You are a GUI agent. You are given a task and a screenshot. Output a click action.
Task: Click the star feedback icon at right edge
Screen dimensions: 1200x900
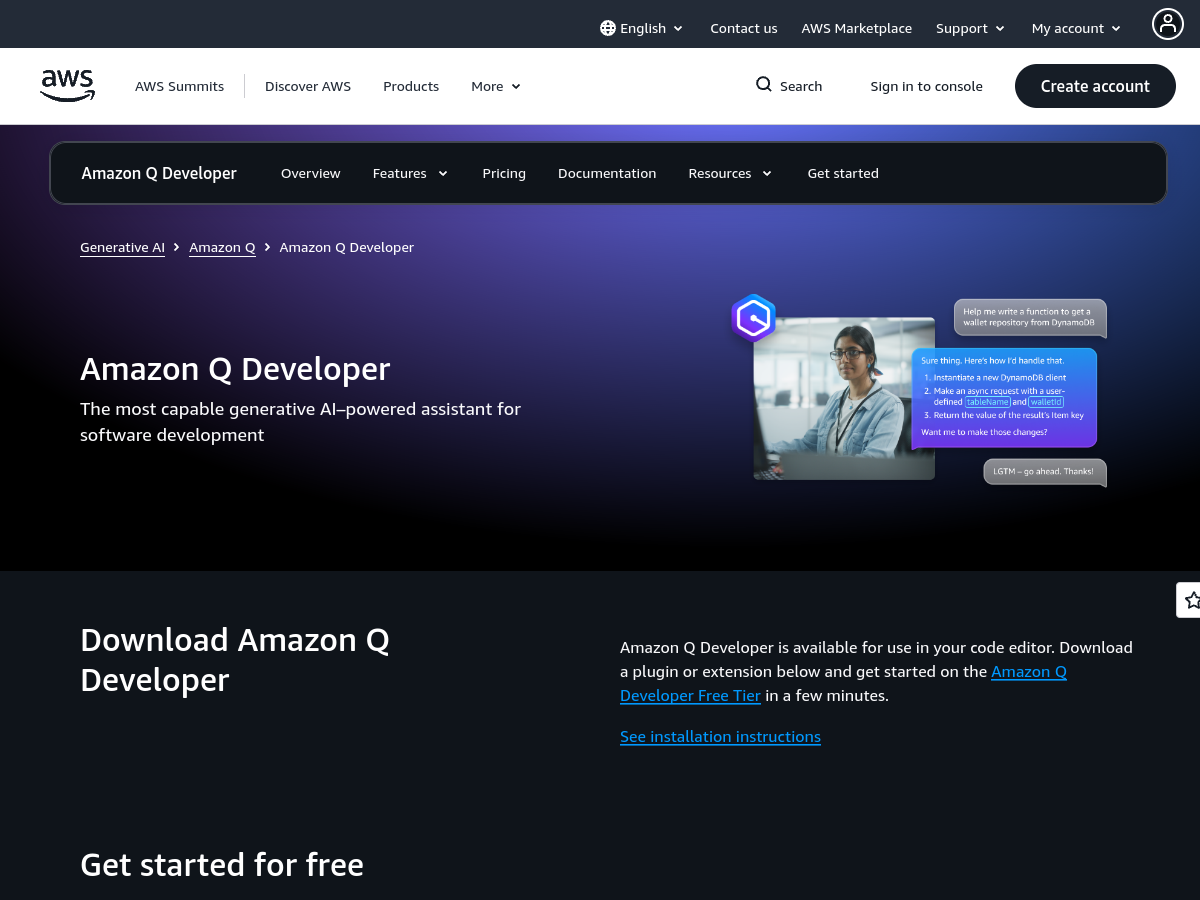1190,600
